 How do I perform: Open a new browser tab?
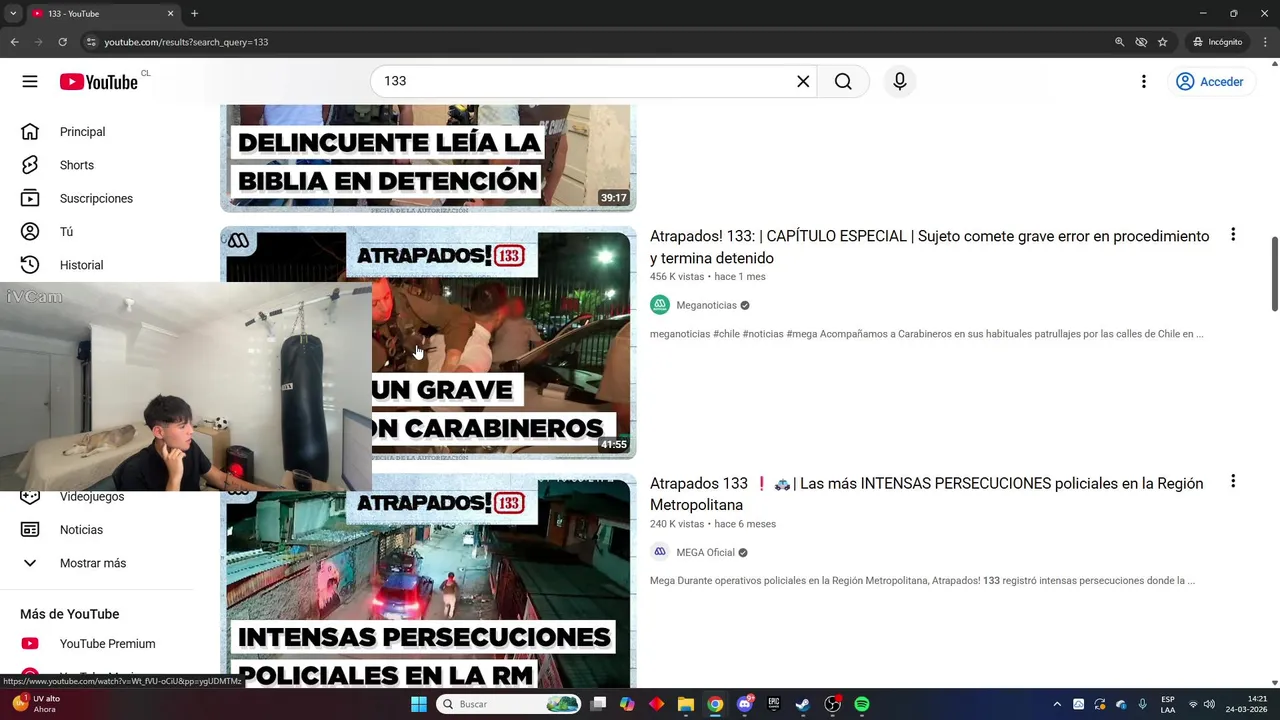194,13
